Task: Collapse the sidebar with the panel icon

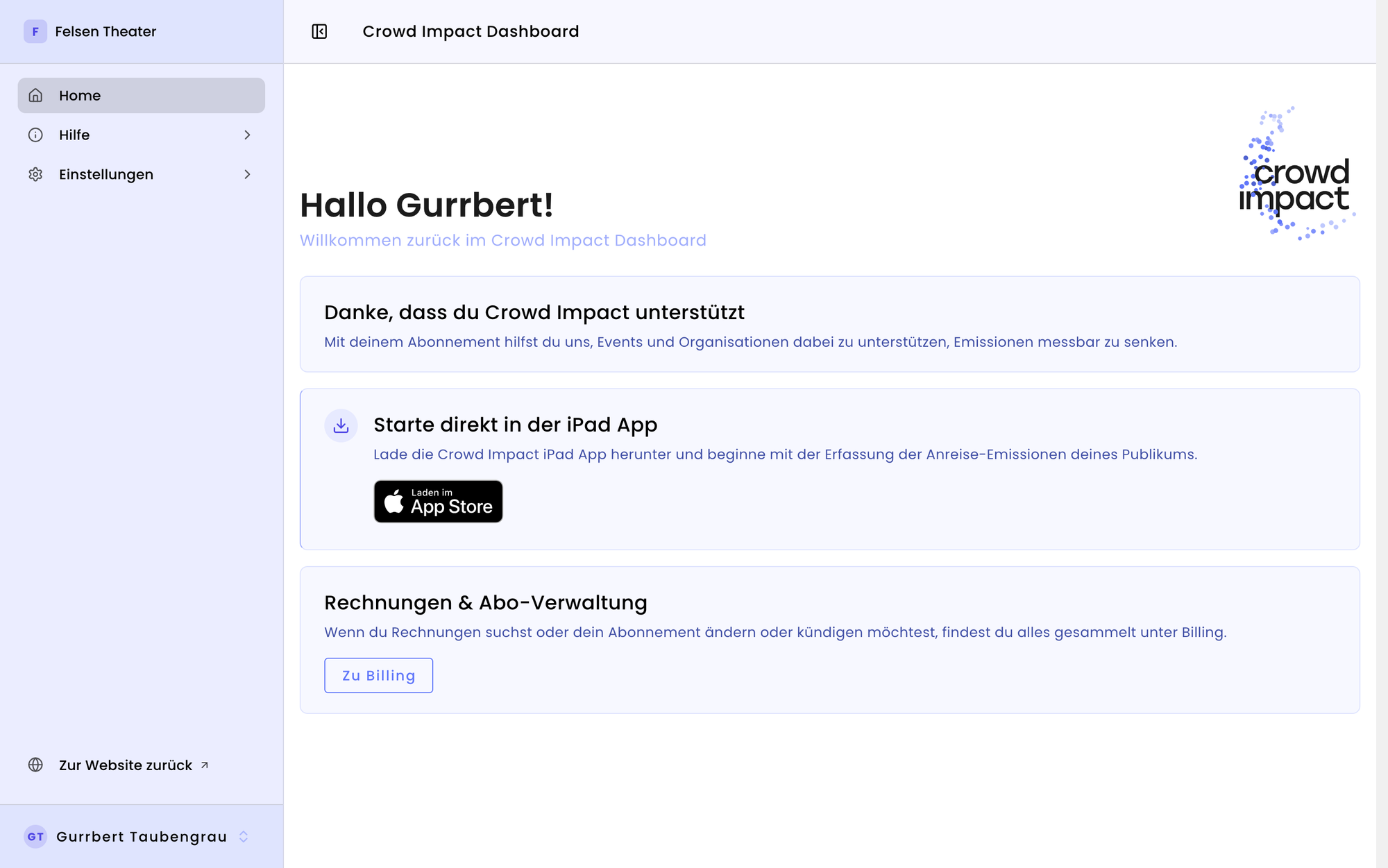Action: [319, 32]
